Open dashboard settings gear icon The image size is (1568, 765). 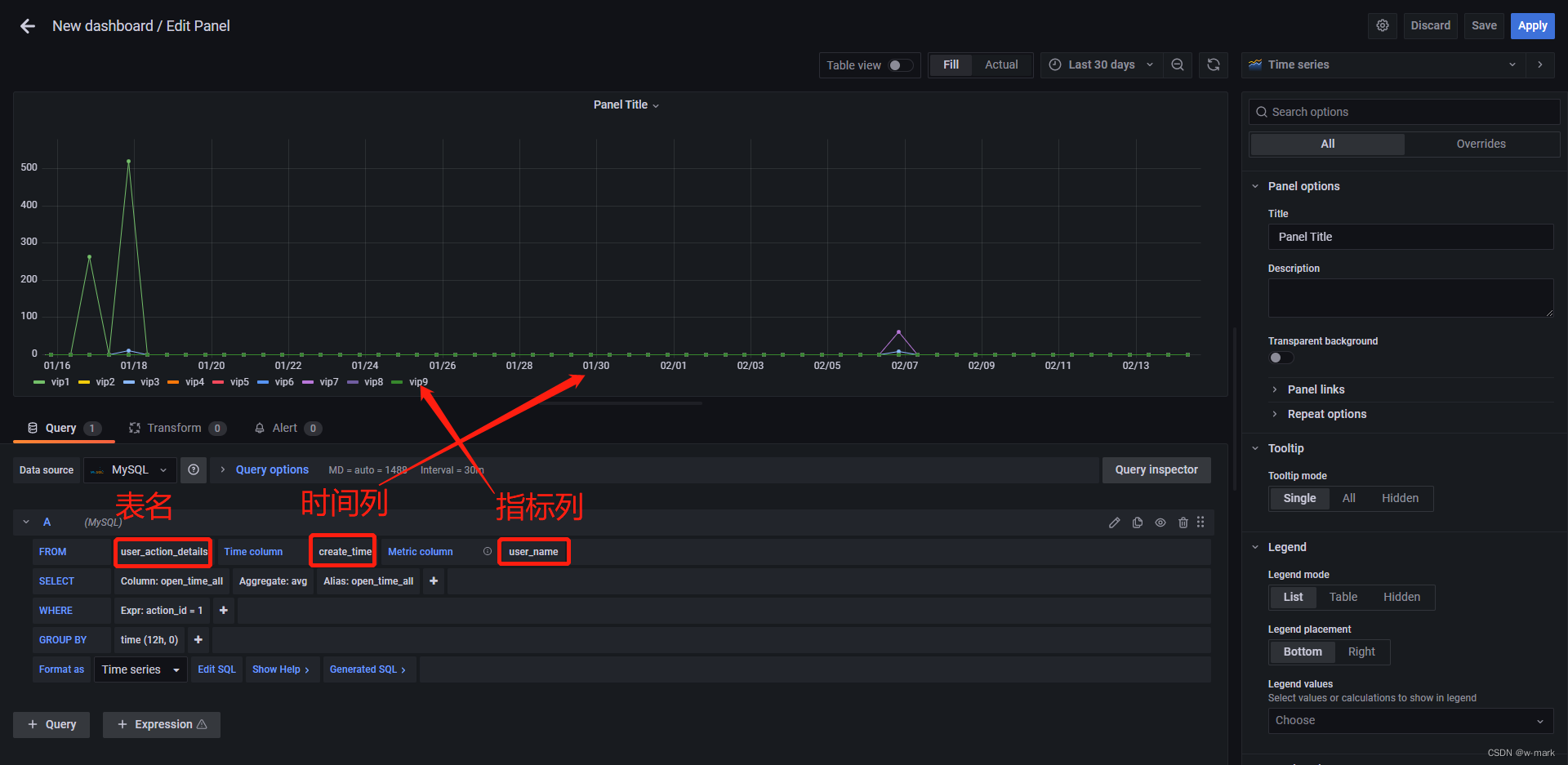pyautogui.click(x=1383, y=25)
